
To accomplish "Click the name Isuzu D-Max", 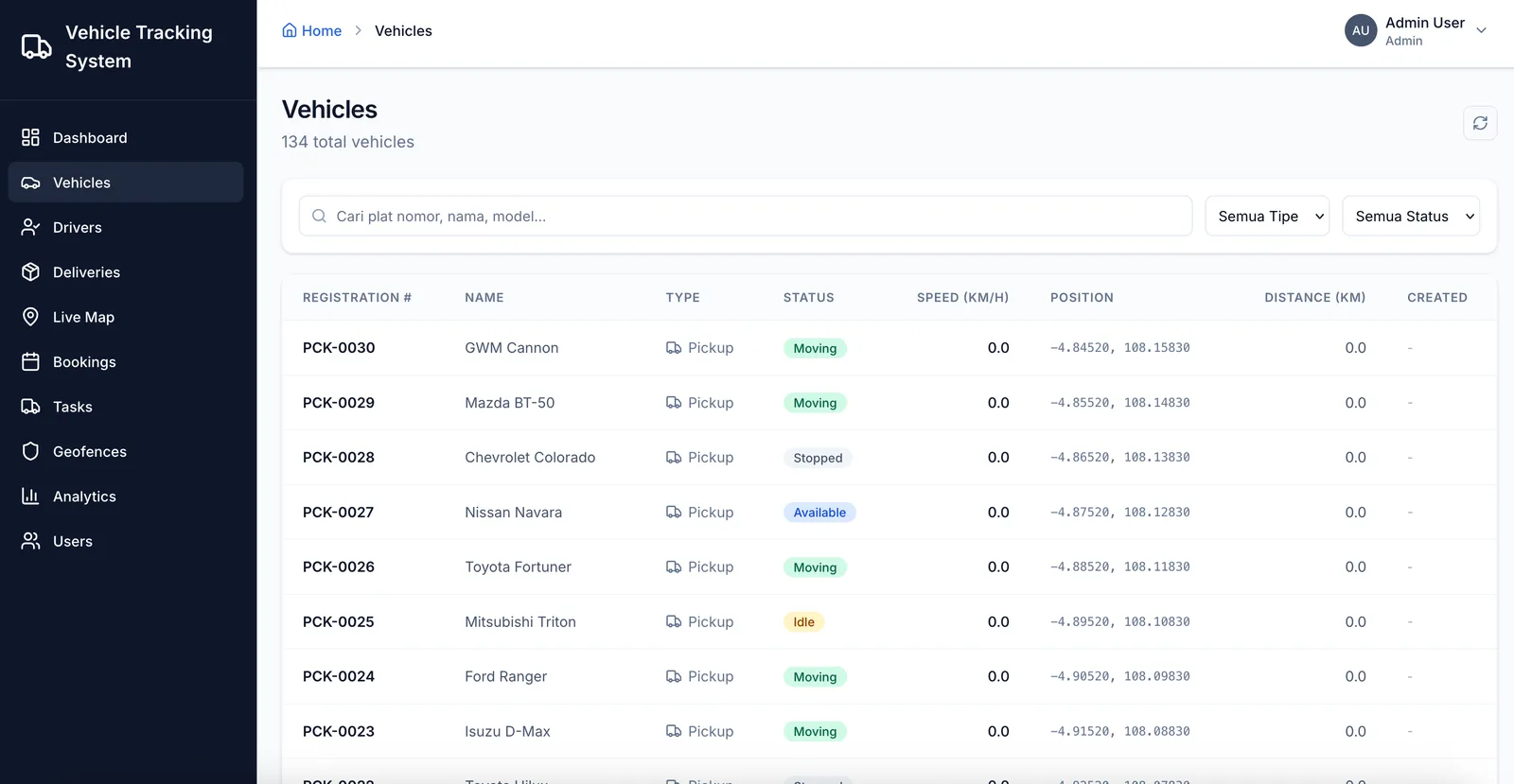I will pyautogui.click(x=508, y=732).
